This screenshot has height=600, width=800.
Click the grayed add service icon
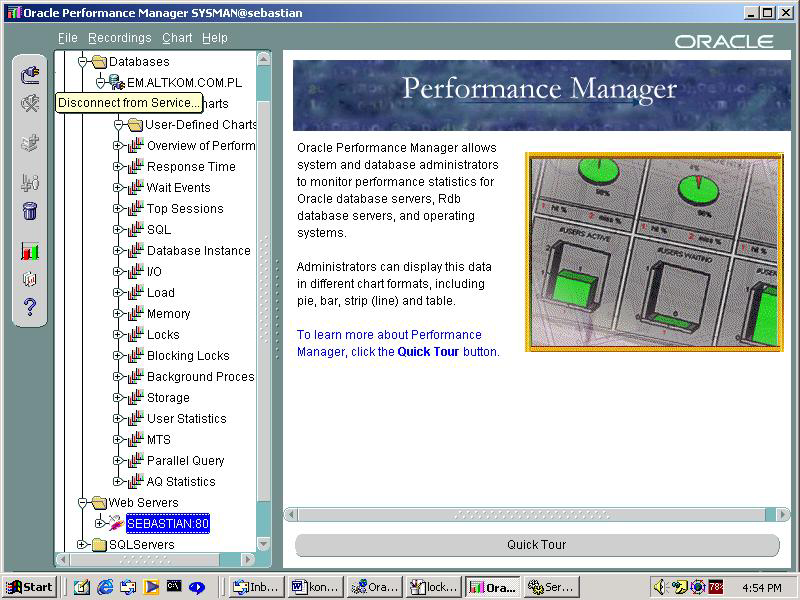point(30,143)
